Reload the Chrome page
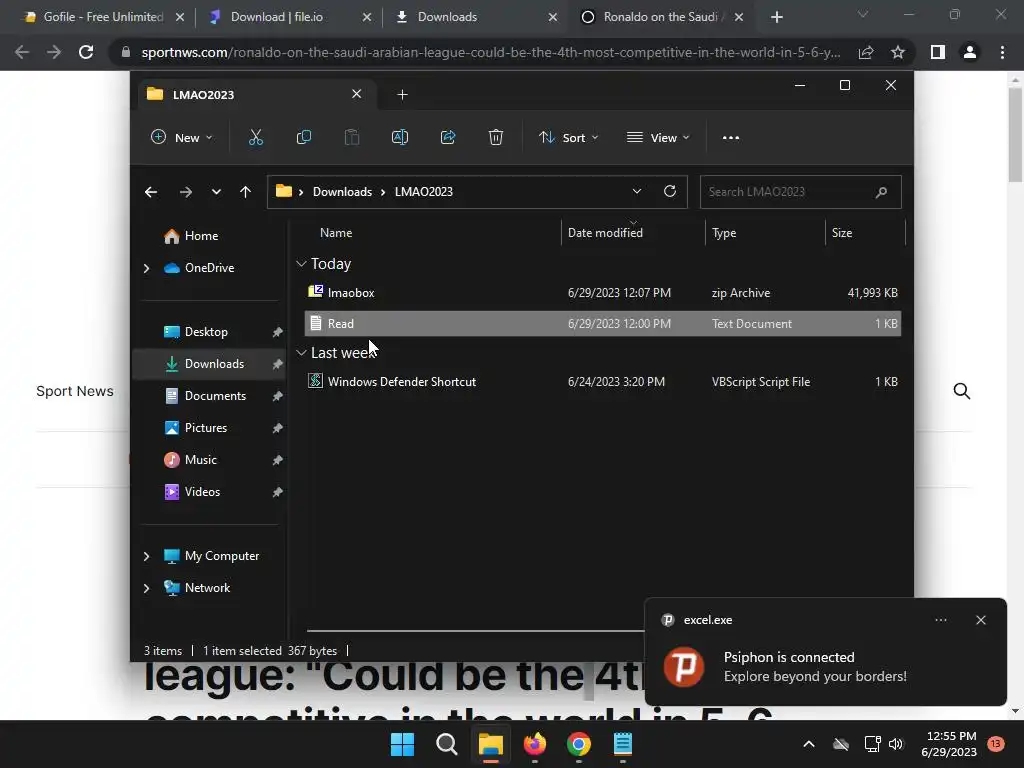This screenshot has width=1024, height=768. [86, 52]
